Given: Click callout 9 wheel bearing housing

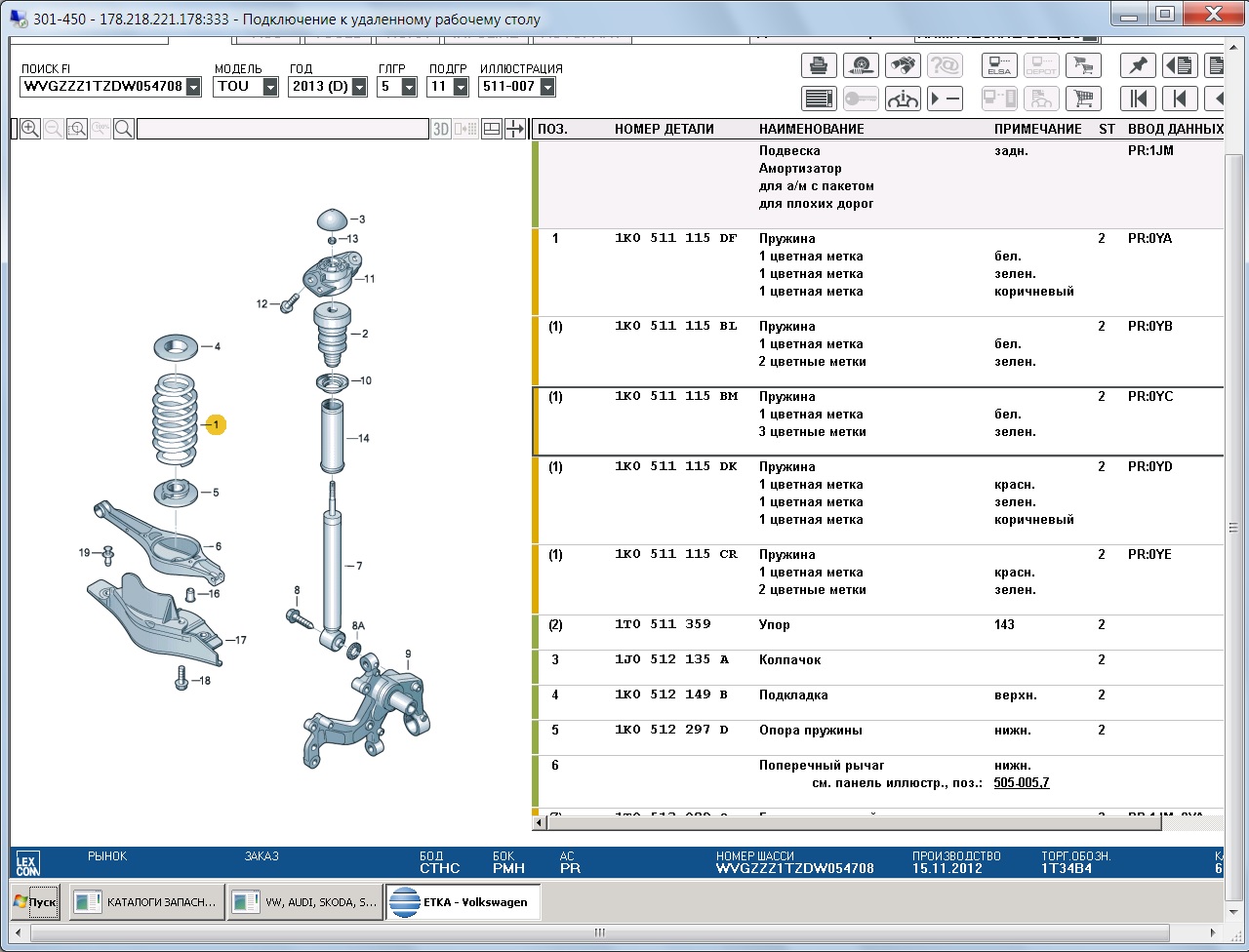Looking at the screenshot, I should (408, 654).
